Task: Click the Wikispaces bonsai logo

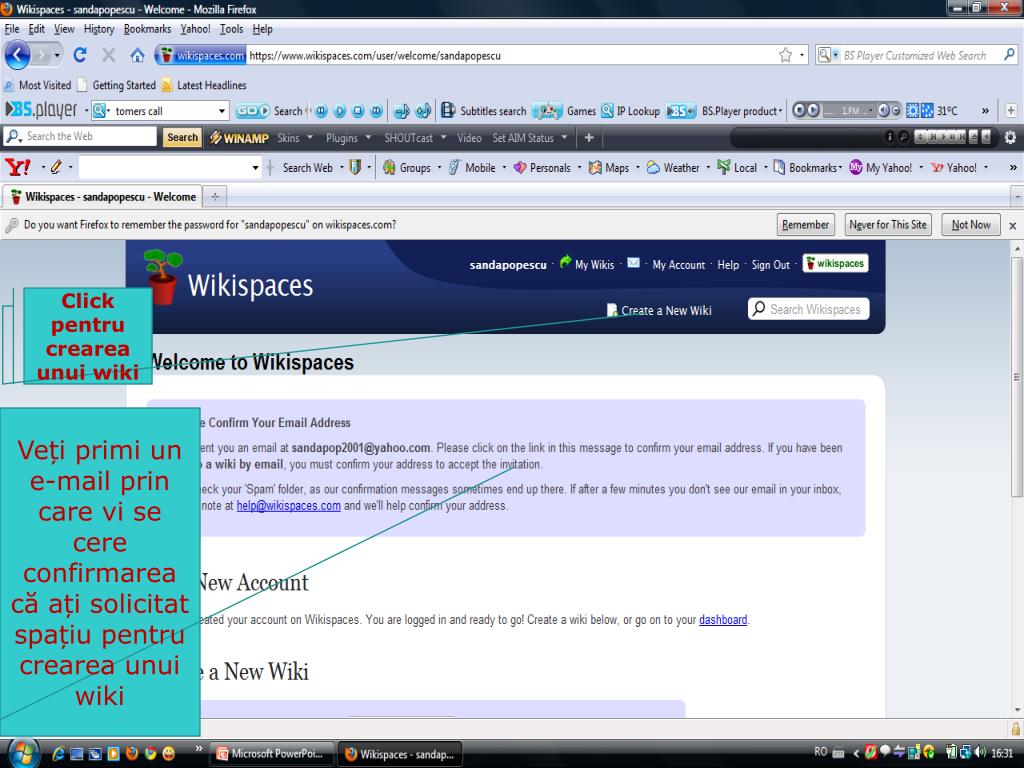Action: (x=163, y=277)
